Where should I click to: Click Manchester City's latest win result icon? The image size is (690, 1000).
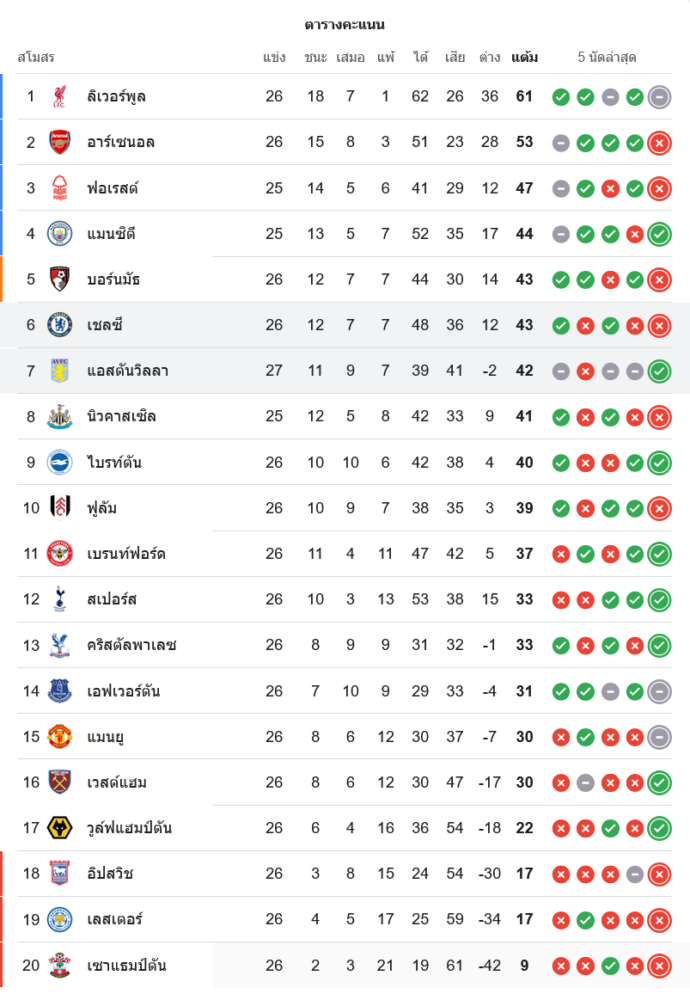659,234
